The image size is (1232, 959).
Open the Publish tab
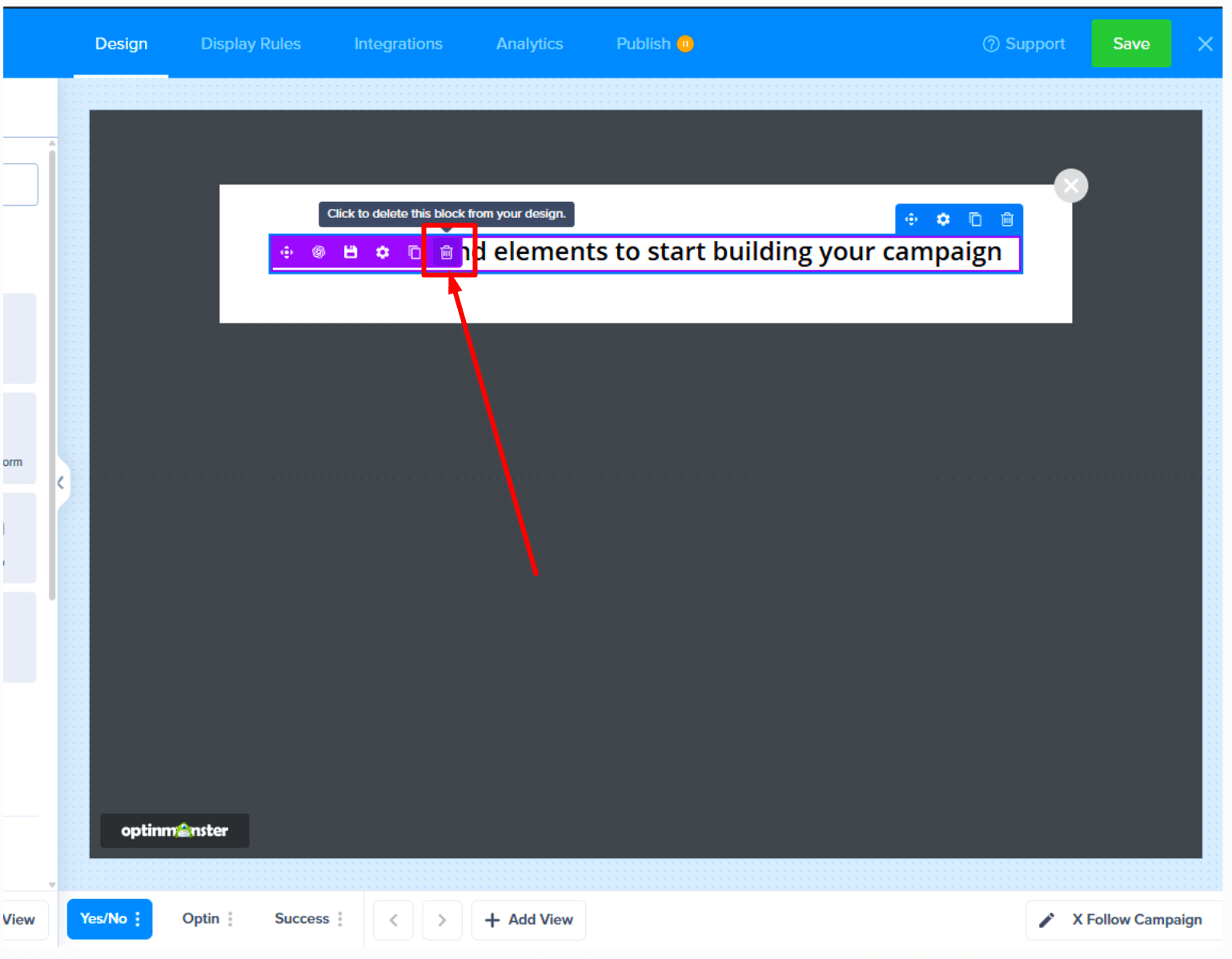(x=643, y=44)
